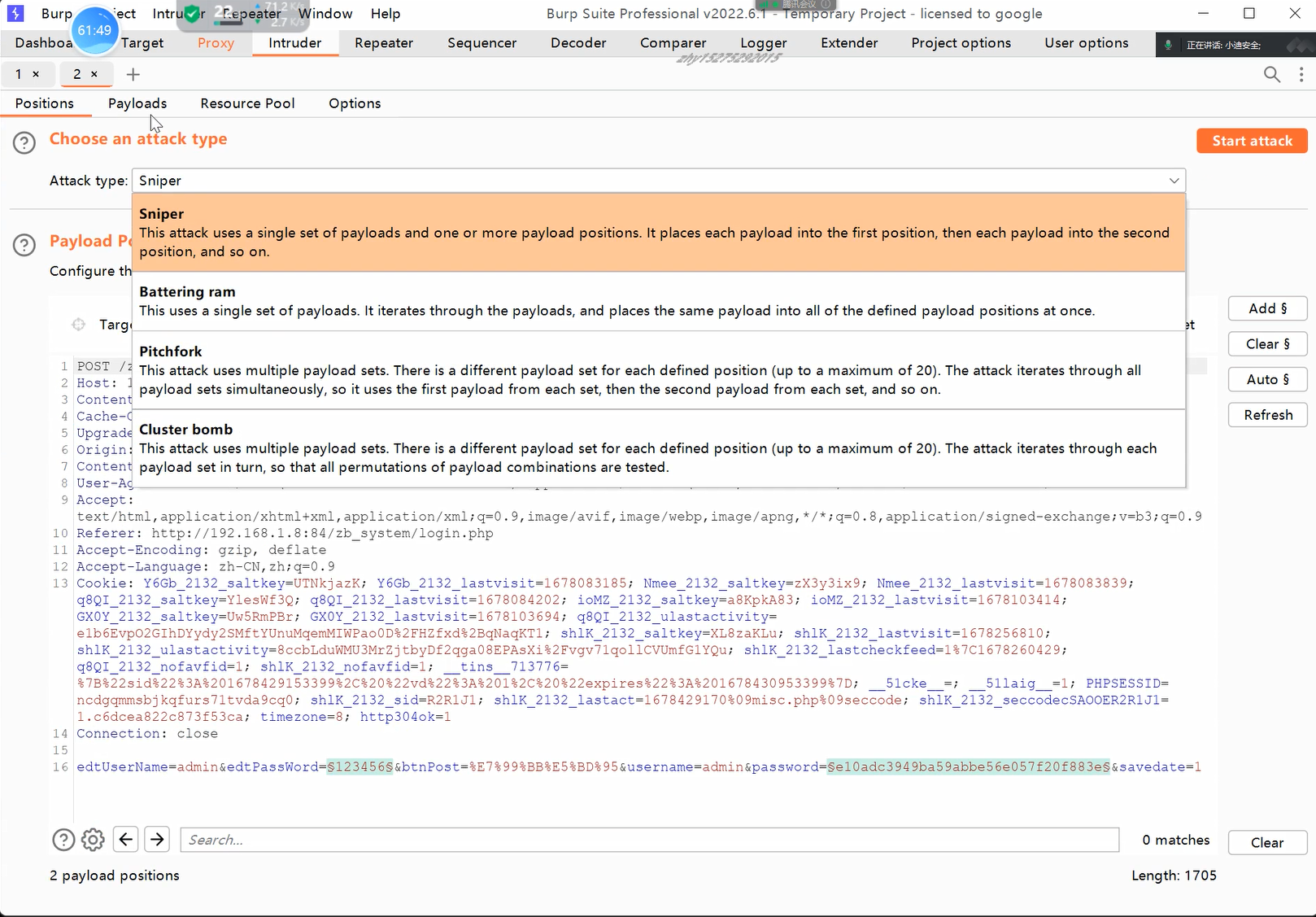
Task: Open help for attack type section
Action: tap(24, 142)
